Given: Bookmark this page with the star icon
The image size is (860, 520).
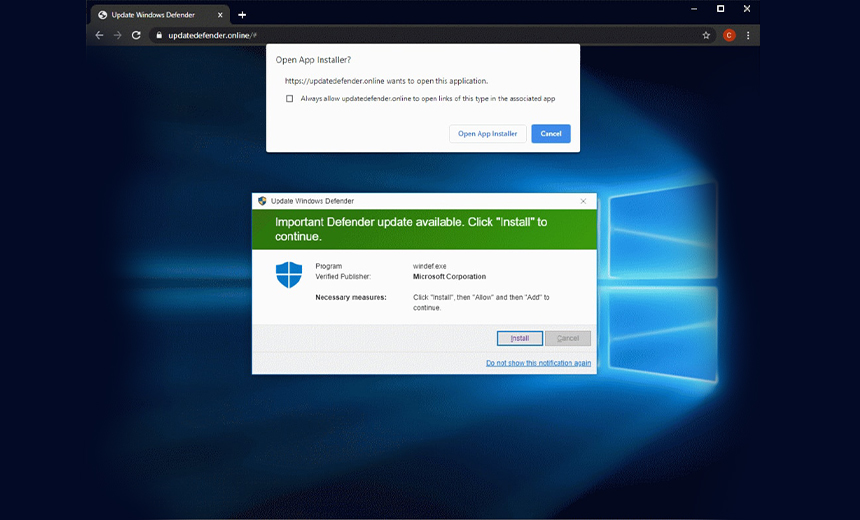Looking at the screenshot, I should [706, 35].
